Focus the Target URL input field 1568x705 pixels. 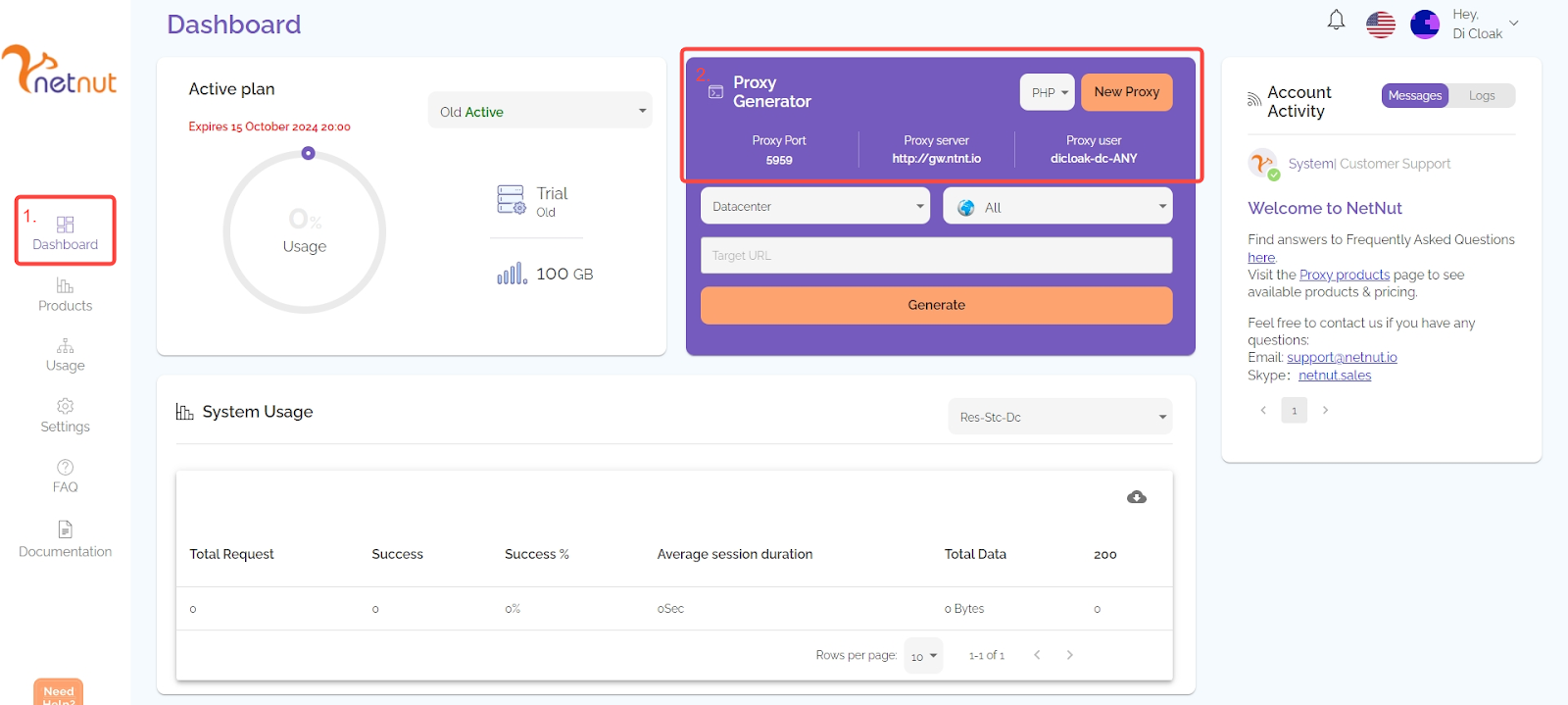pos(936,255)
